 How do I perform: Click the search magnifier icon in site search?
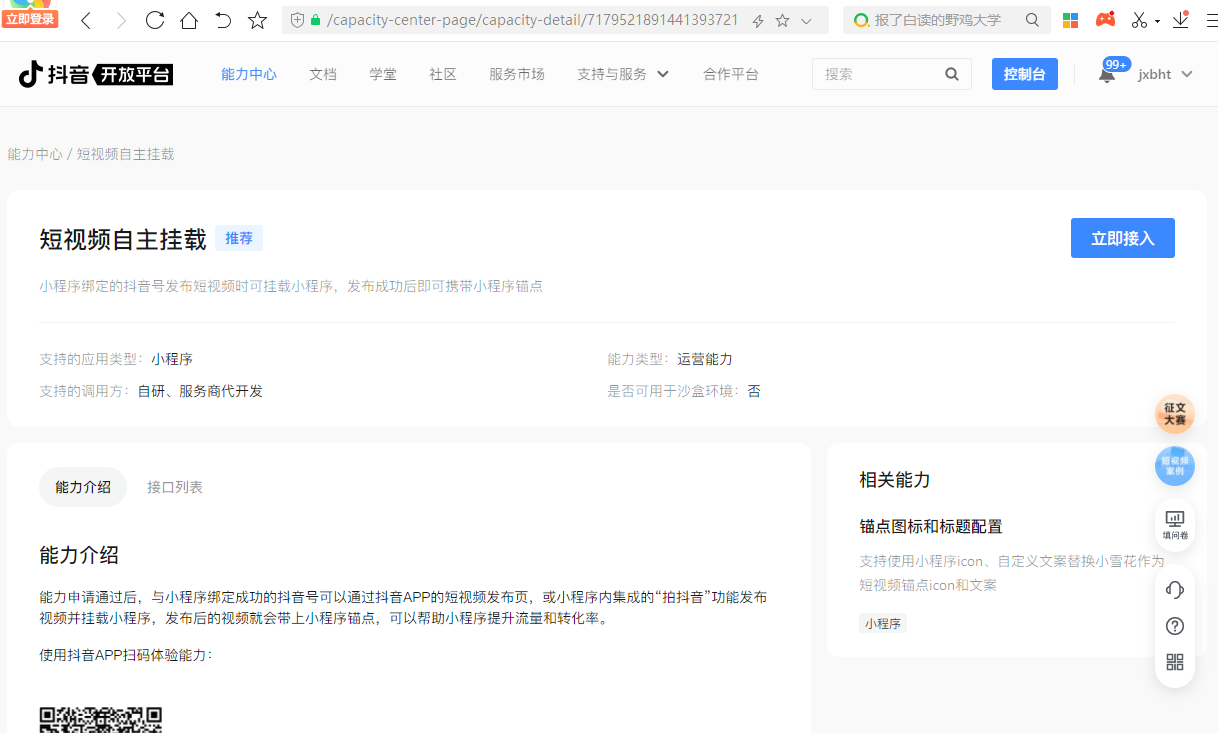951,74
